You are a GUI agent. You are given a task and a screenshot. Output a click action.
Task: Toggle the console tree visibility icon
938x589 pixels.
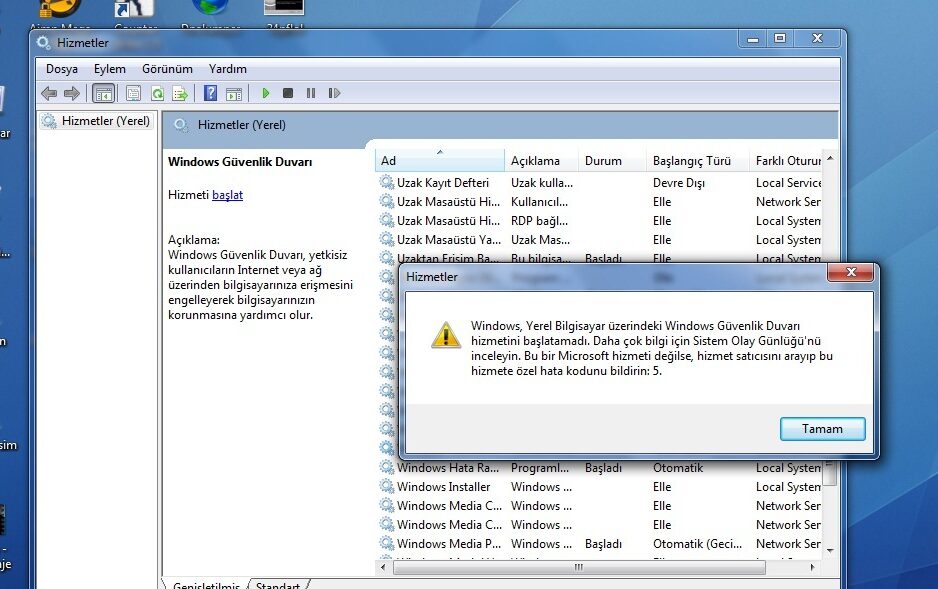(103, 92)
